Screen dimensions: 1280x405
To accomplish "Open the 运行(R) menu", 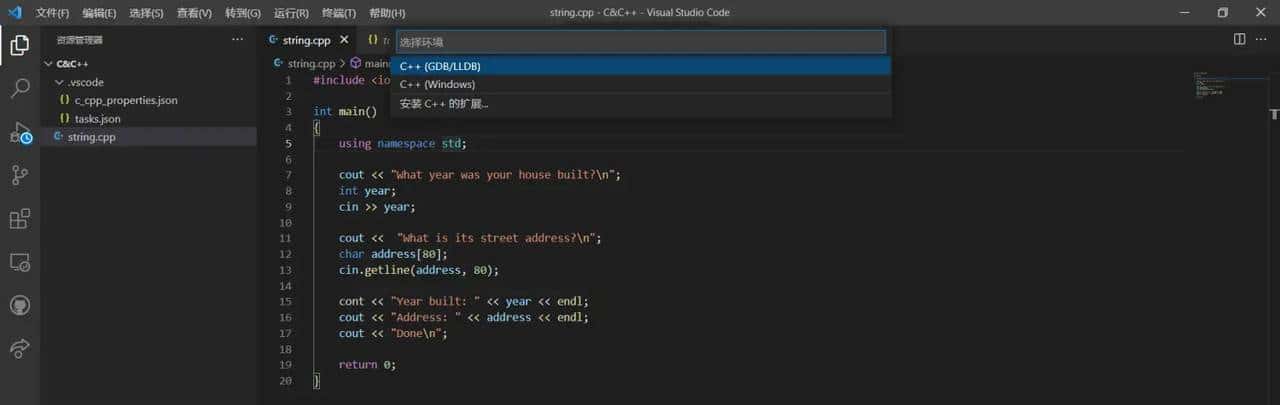I will tap(290, 13).
